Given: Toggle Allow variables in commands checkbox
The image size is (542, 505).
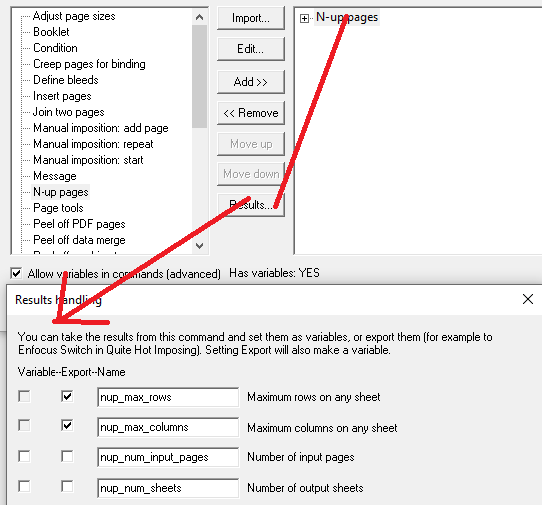Looking at the screenshot, I should pos(16,273).
